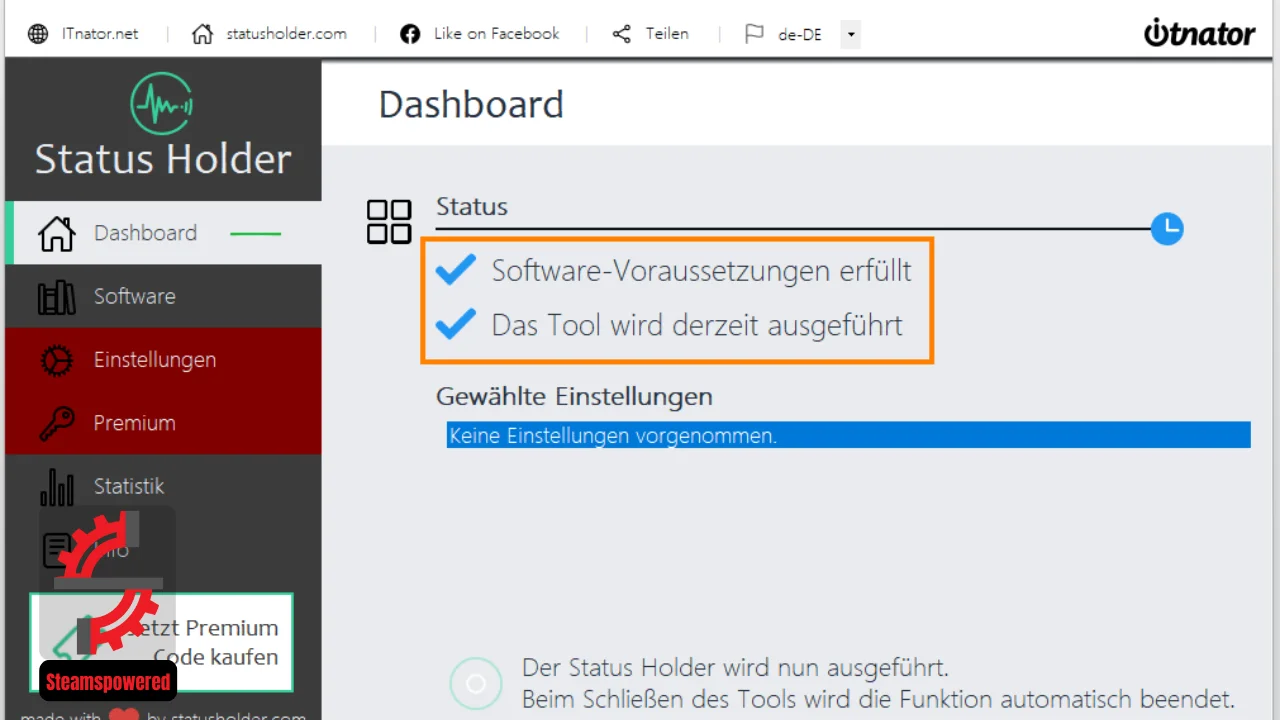Click 'Der Status Holder wird nun ausgeführt.' text

pos(735,667)
